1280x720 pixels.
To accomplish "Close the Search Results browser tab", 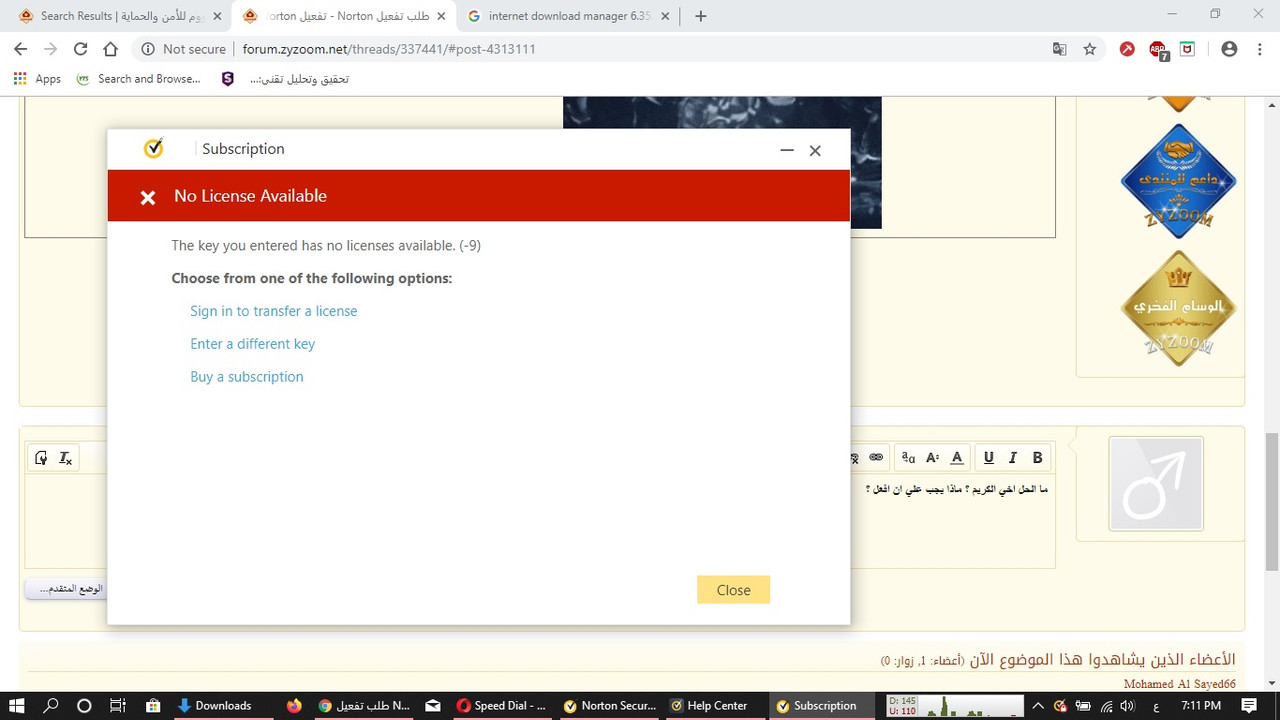I will pos(217,16).
